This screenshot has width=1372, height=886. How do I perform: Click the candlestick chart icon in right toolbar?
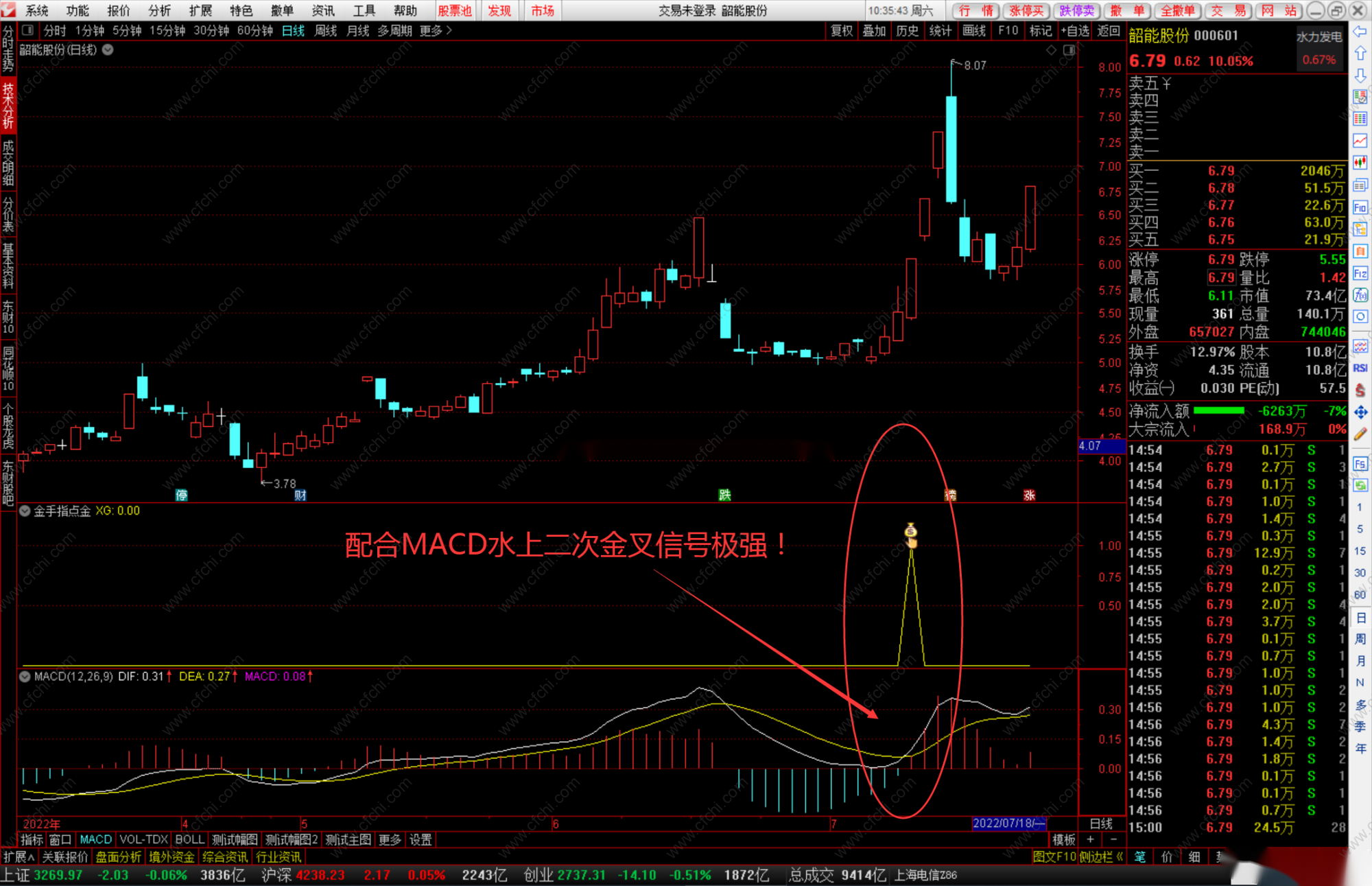pyautogui.click(x=1360, y=163)
